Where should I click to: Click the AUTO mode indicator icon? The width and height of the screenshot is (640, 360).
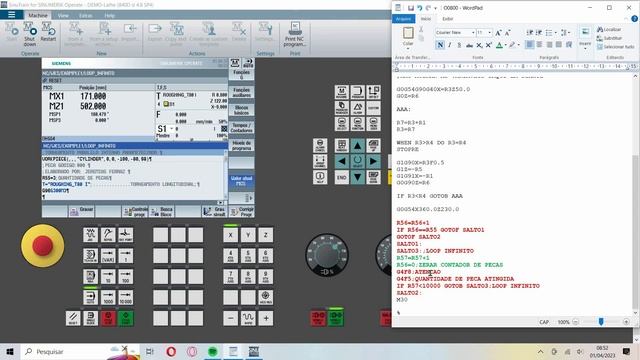coord(248,63)
